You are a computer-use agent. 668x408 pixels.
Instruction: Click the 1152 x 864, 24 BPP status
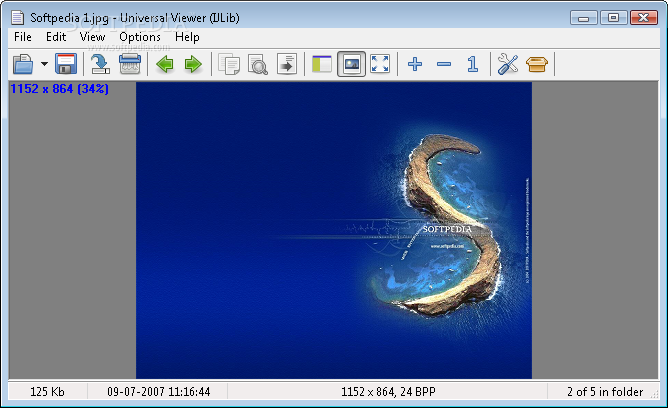[x=388, y=392]
